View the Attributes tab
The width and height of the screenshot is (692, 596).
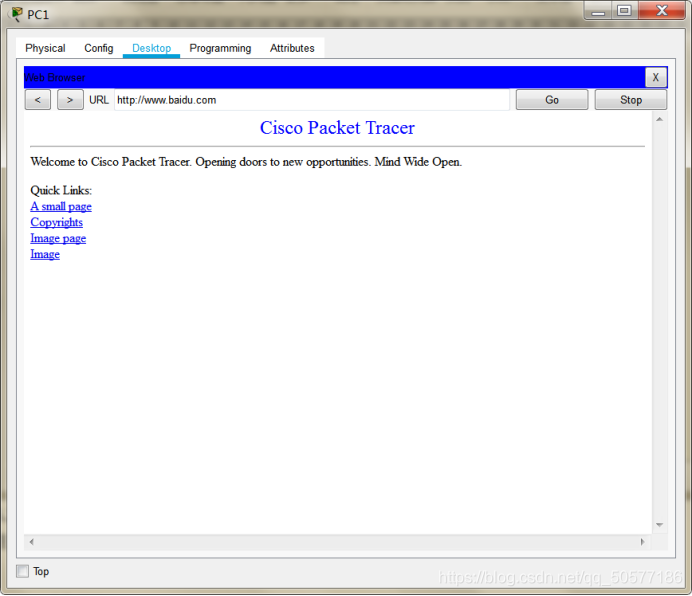[292, 48]
